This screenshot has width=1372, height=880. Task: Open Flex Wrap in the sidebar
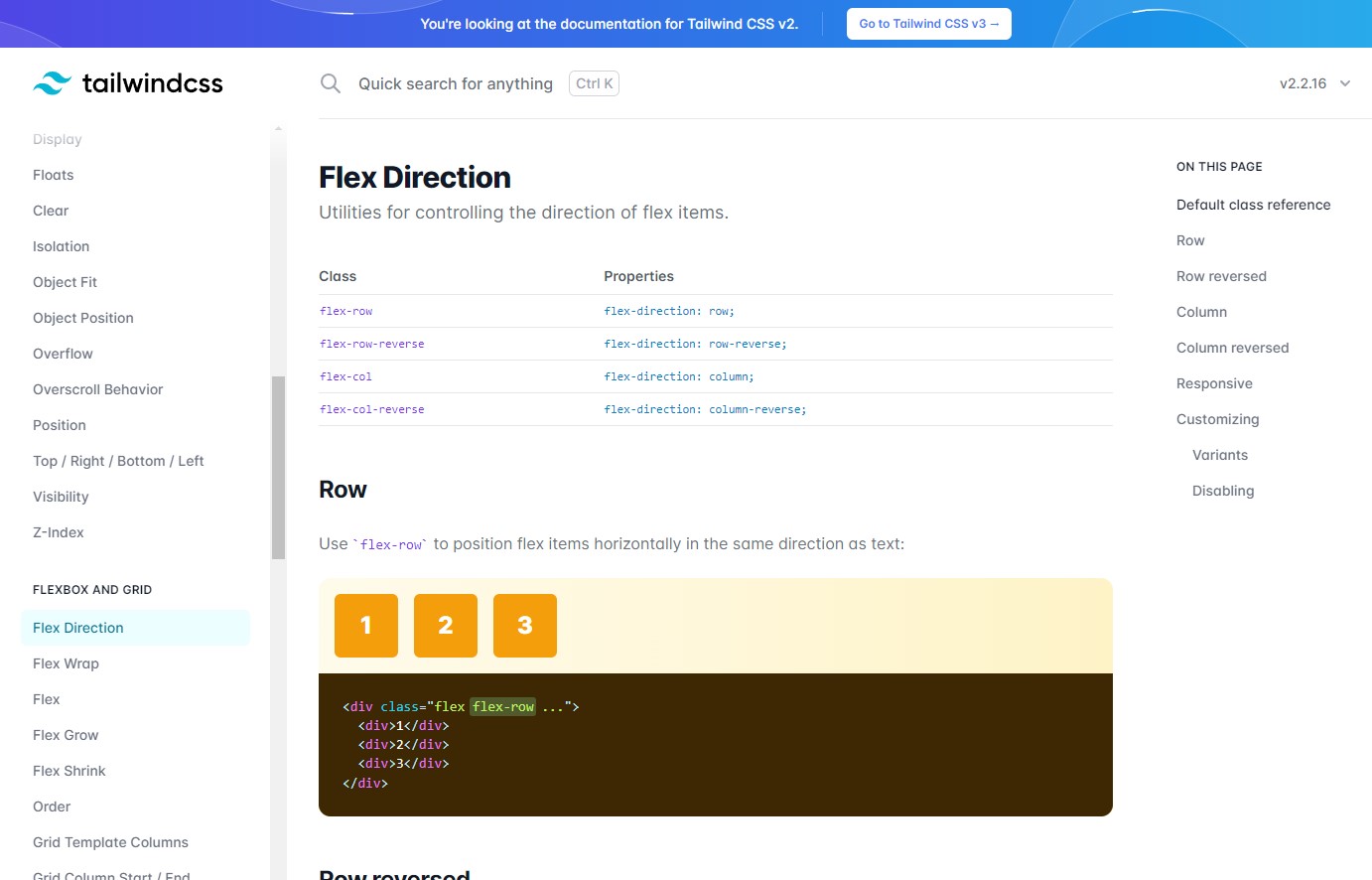coord(66,663)
